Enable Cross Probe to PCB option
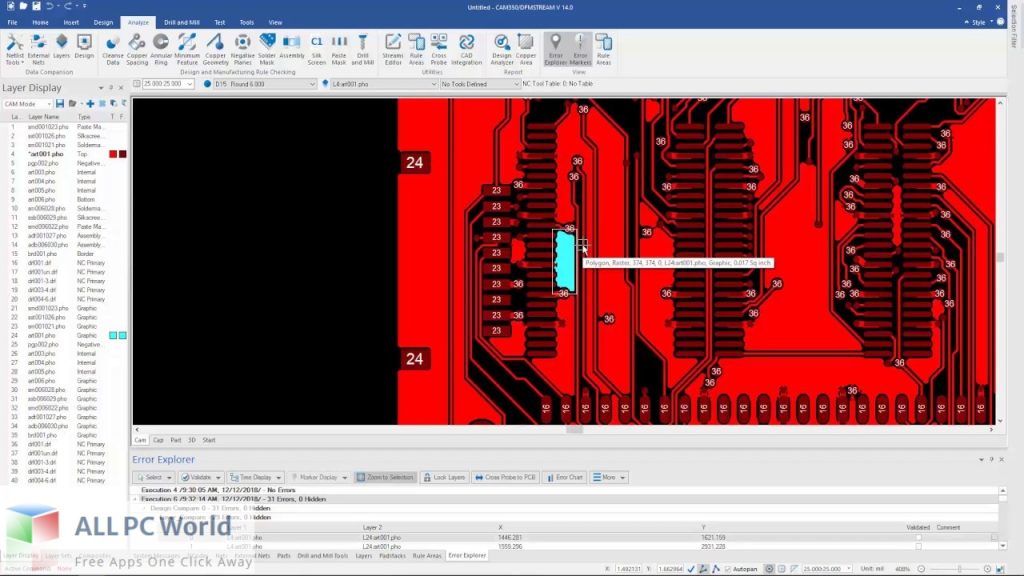 point(505,477)
